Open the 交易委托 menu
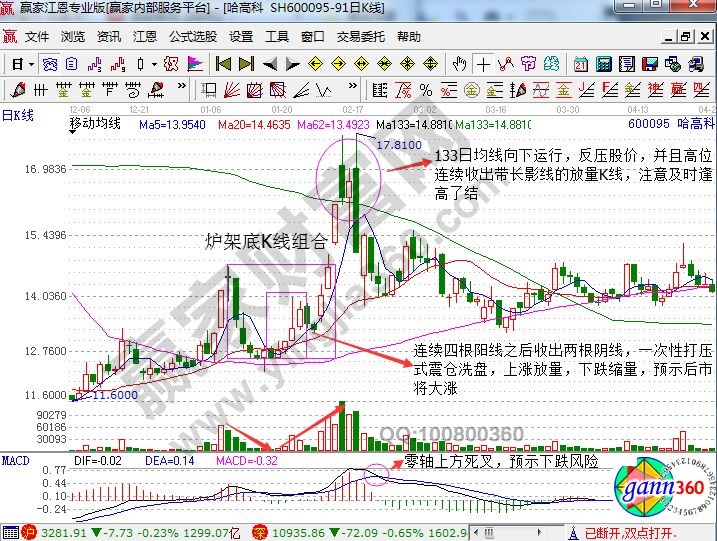This screenshot has width=717, height=541. pos(359,37)
